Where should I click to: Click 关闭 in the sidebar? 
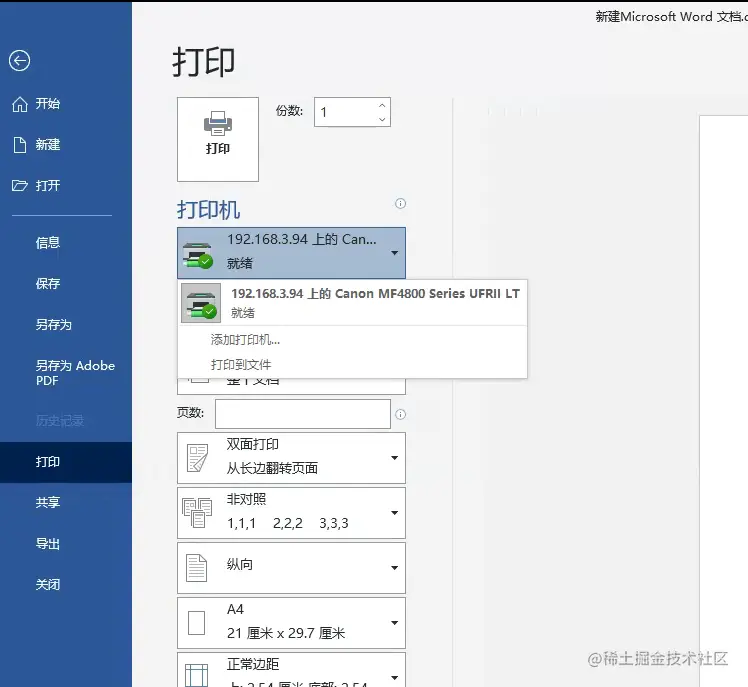48,584
